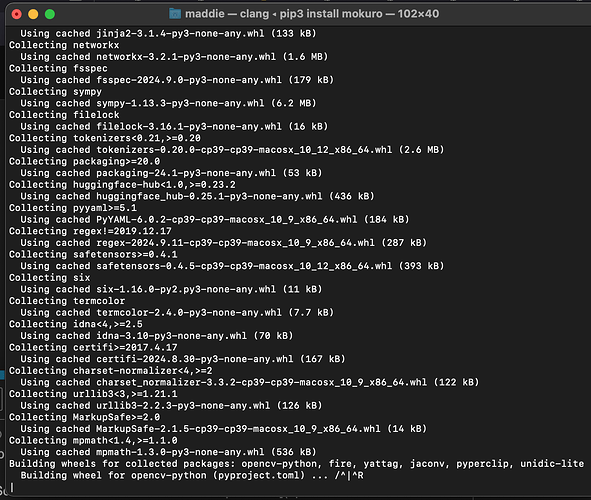
Task: Click the window title 'maddie — clang'
Action: [227, 14]
